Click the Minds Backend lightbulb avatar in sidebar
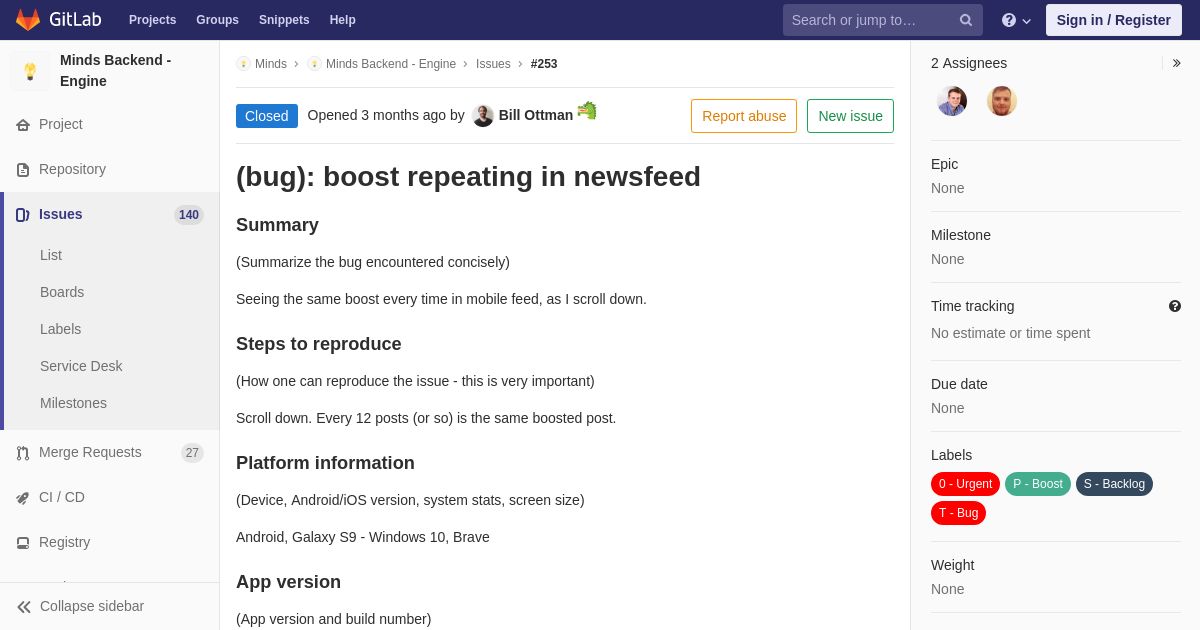This screenshot has height=630, width=1200. point(30,71)
